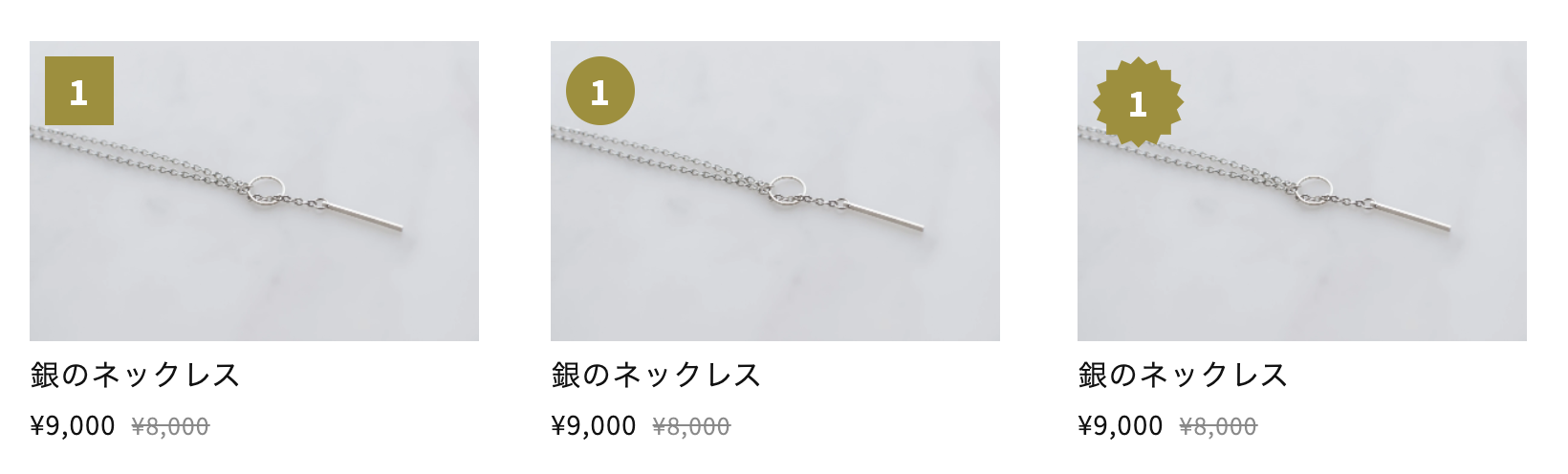
Task: Click struck-through ¥8,000 on square-badge product
Action: tap(170, 426)
